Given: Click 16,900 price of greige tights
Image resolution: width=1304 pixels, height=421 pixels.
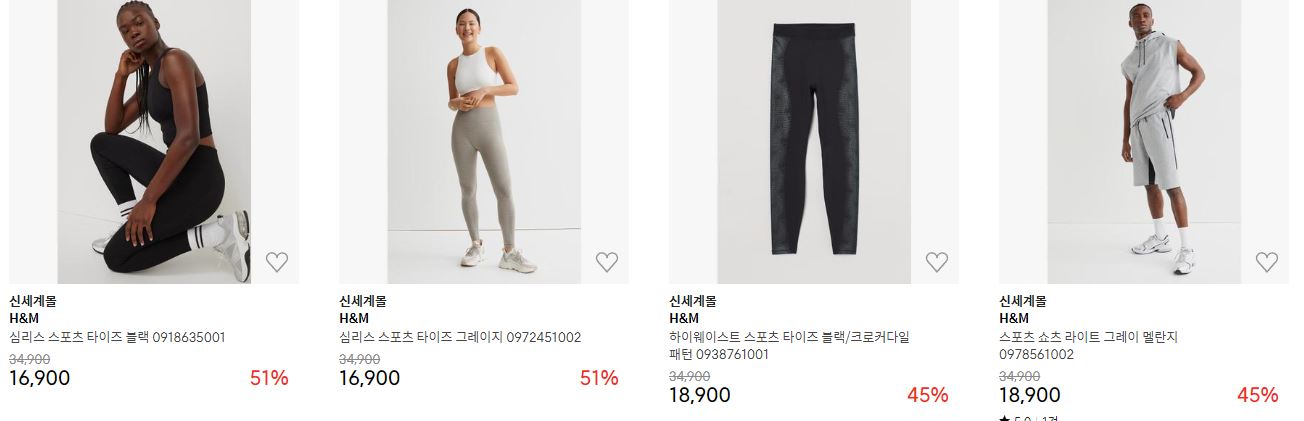Looking at the screenshot, I should (x=369, y=378).
